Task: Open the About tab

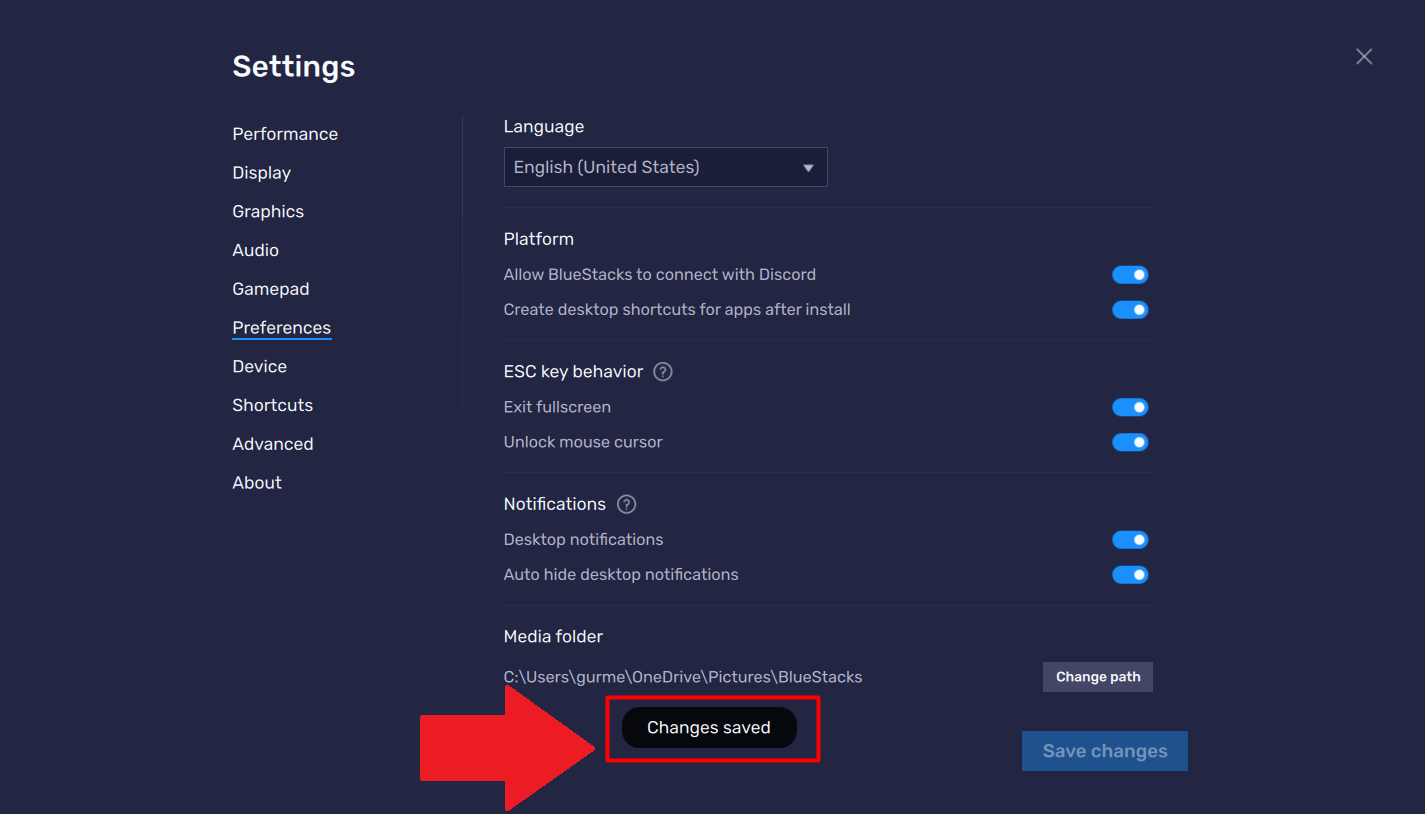Action: click(x=257, y=483)
